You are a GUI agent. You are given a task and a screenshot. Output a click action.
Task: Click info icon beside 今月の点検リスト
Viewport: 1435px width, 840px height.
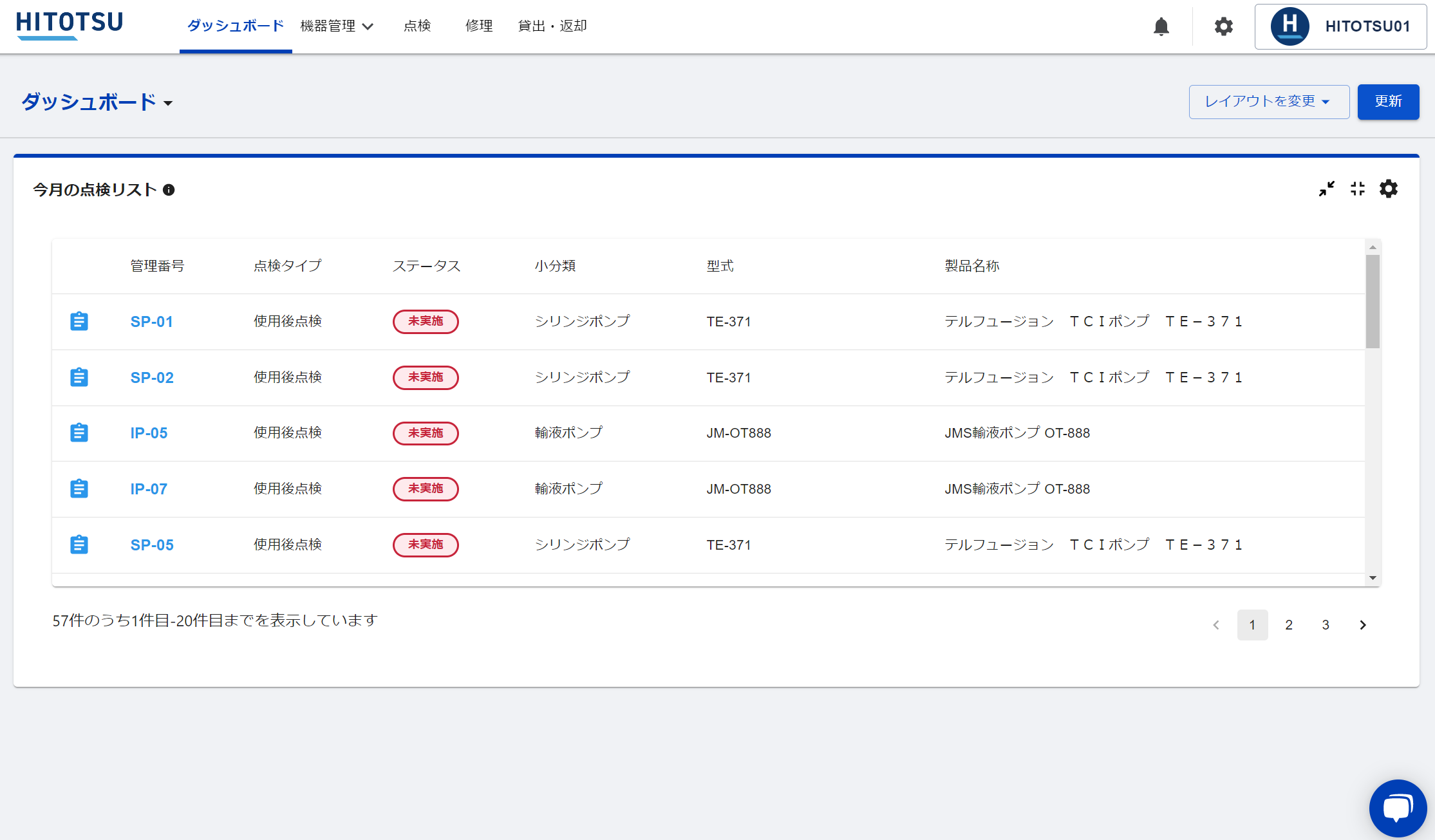[169, 190]
